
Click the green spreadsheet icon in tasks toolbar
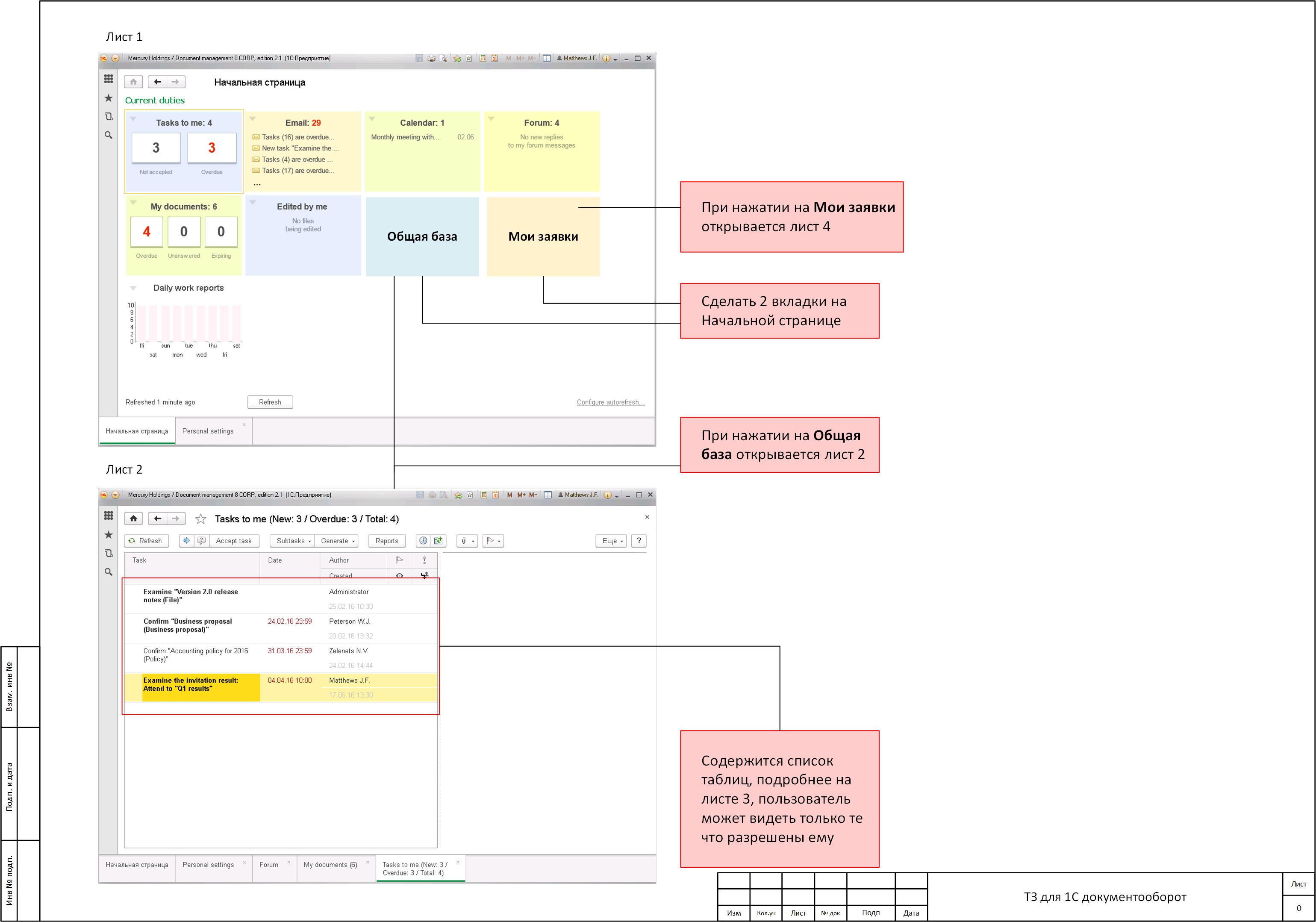[439, 541]
